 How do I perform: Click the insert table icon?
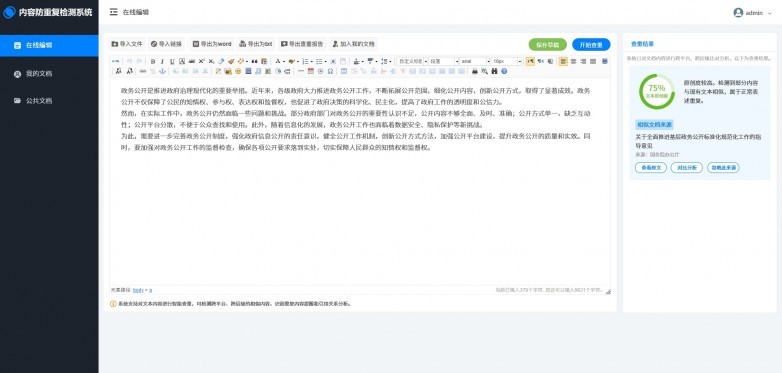click(344, 71)
